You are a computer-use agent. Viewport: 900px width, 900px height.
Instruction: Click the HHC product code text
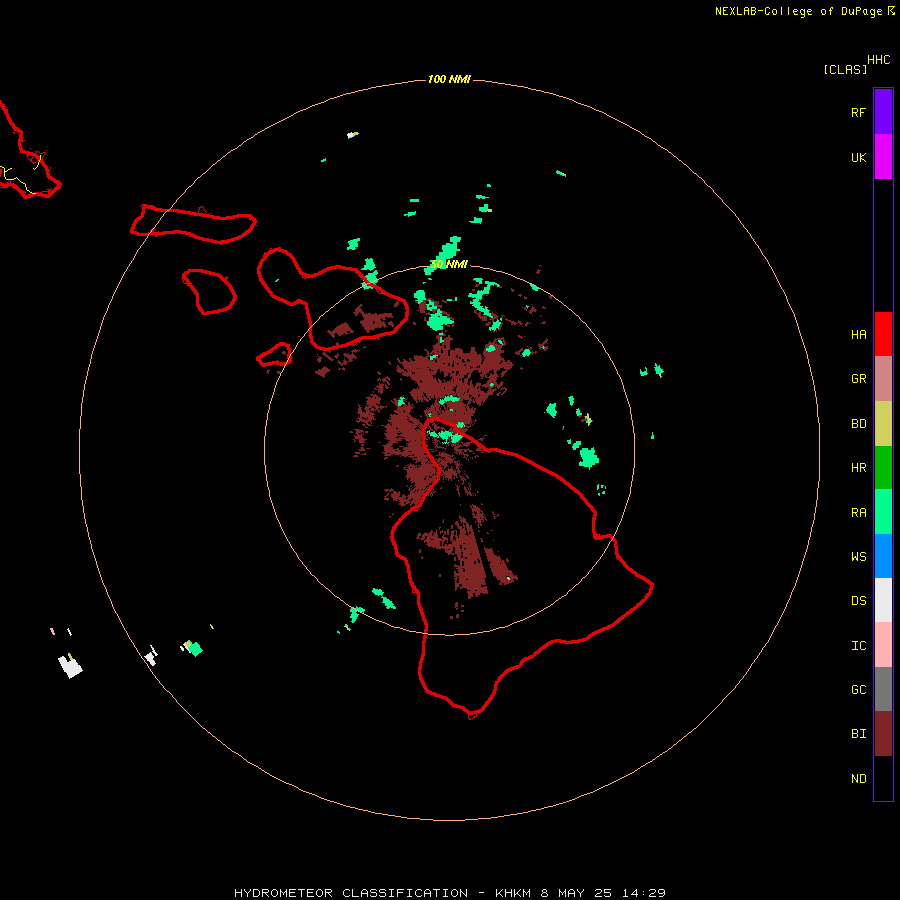pyautogui.click(x=879, y=60)
